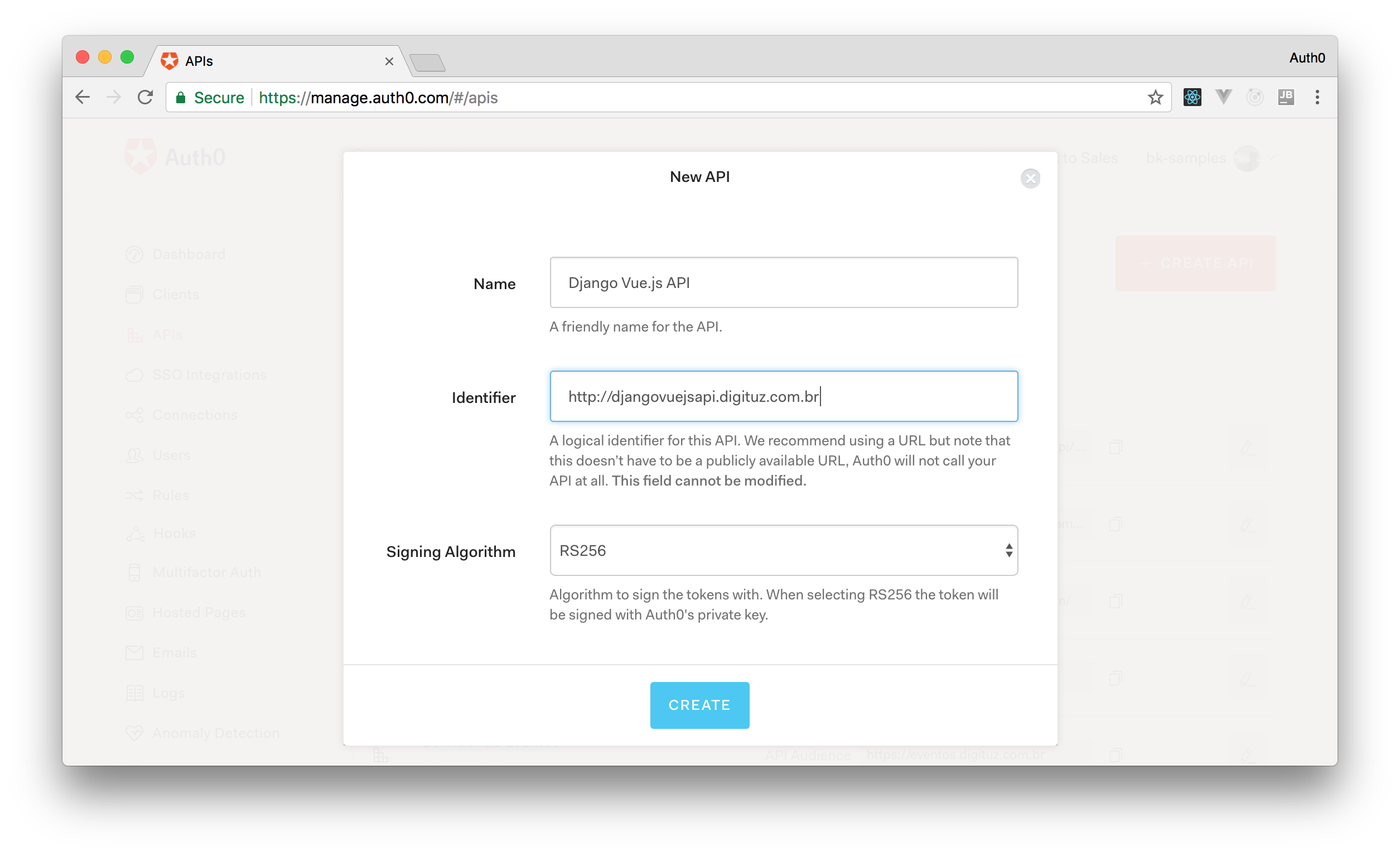Click CREATE button to submit API

(700, 705)
